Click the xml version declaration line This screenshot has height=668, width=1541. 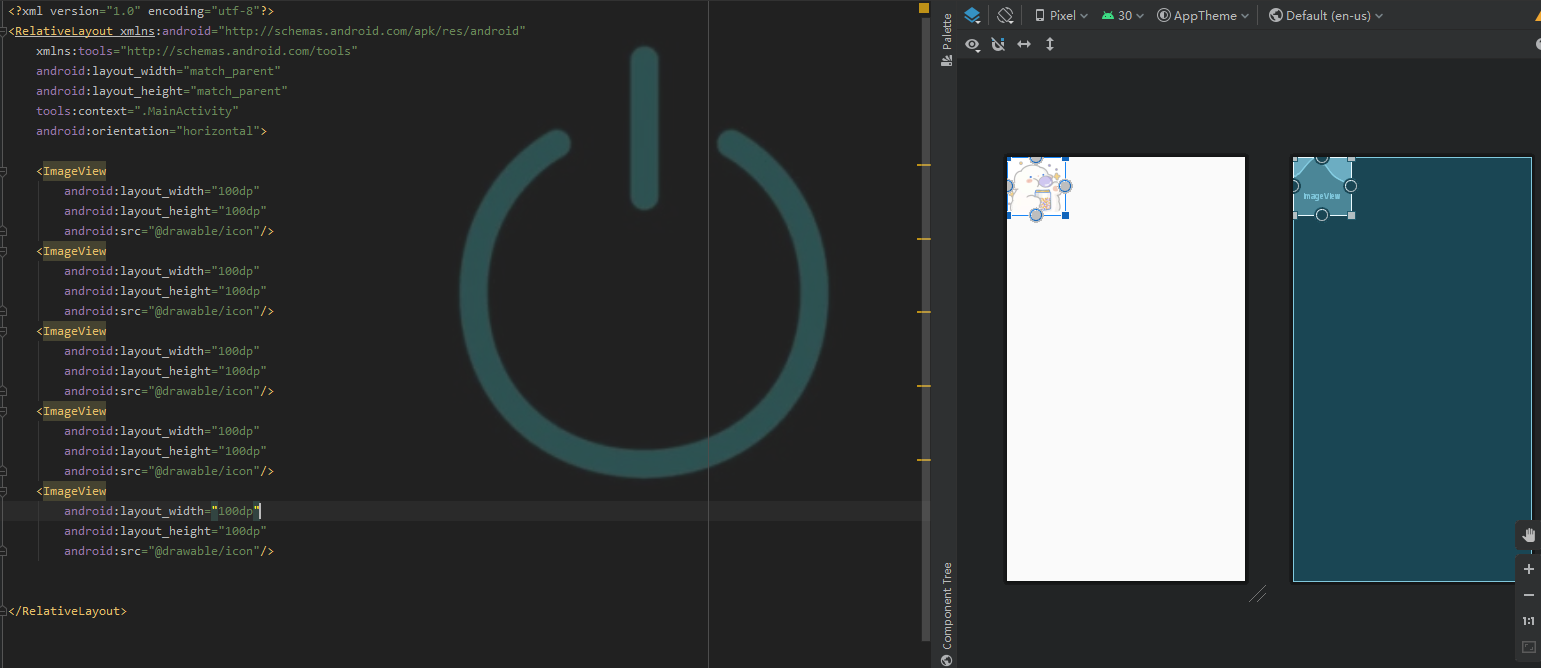[x=140, y=11]
